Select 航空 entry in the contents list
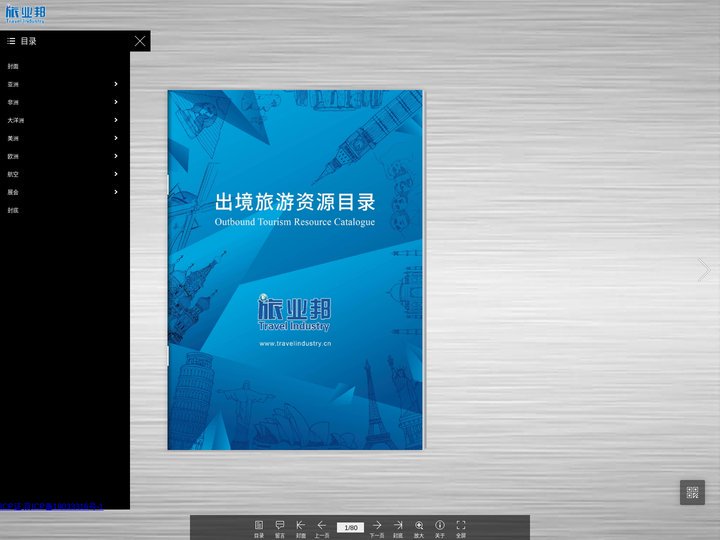This screenshot has width=720, height=540. click(13, 174)
